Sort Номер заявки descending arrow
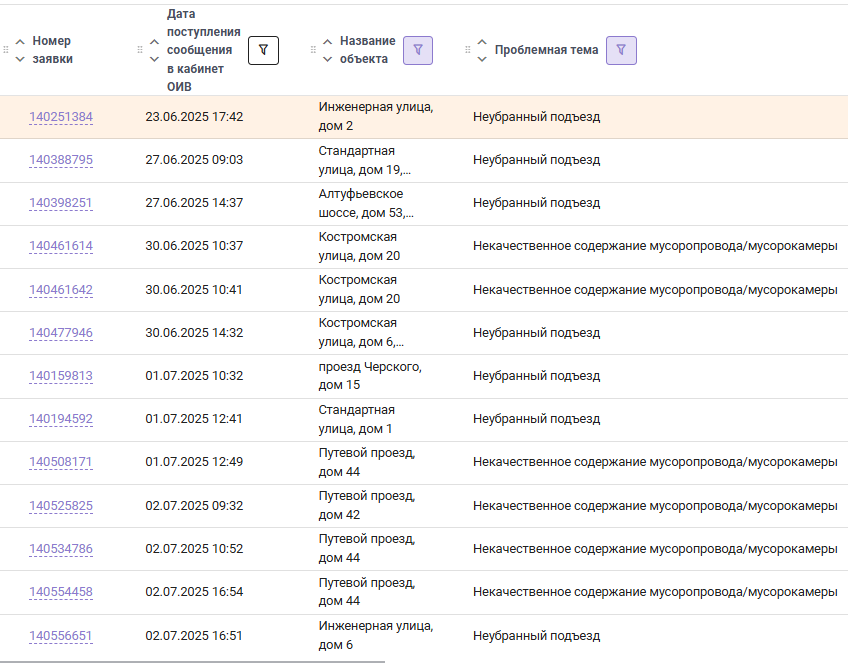The height and width of the screenshot is (670, 848). 20,59
